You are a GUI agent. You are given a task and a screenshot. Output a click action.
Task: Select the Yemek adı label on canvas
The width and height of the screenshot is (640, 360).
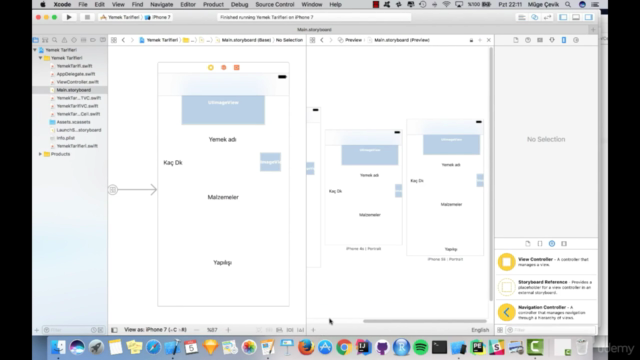[x=222, y=139]
